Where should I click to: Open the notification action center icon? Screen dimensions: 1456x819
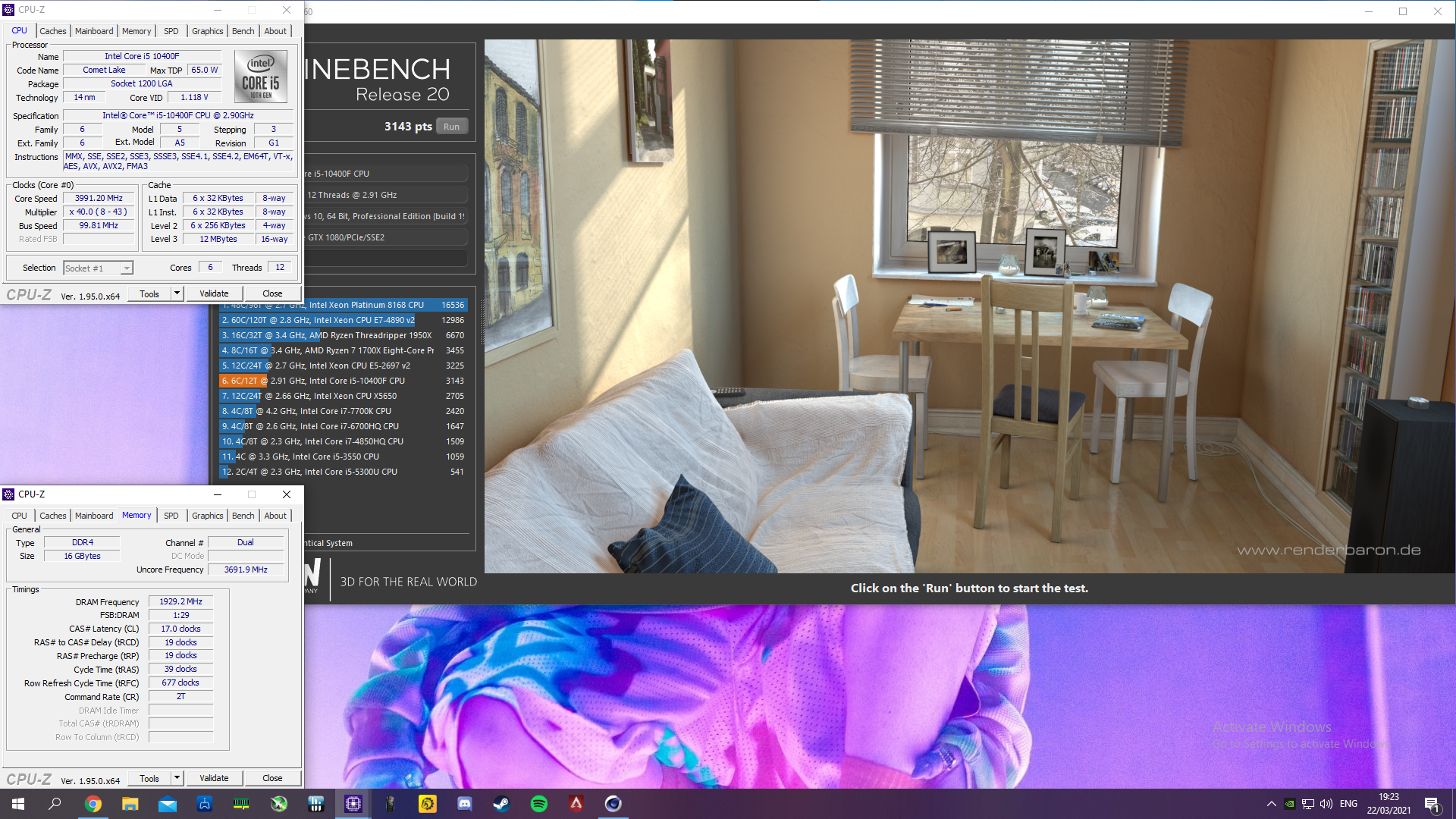1432,804
